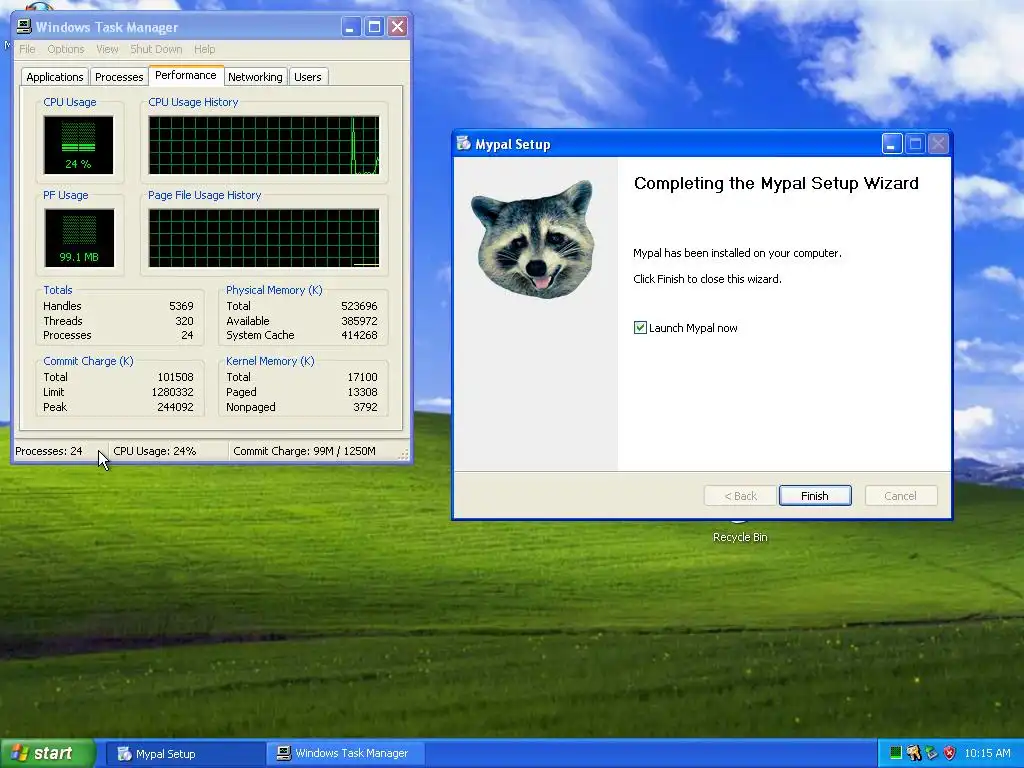The width and height of the screenshot is (1024, 768).
Task: Click the Windows activation keys tray icon
Action: tap(914, 753)
